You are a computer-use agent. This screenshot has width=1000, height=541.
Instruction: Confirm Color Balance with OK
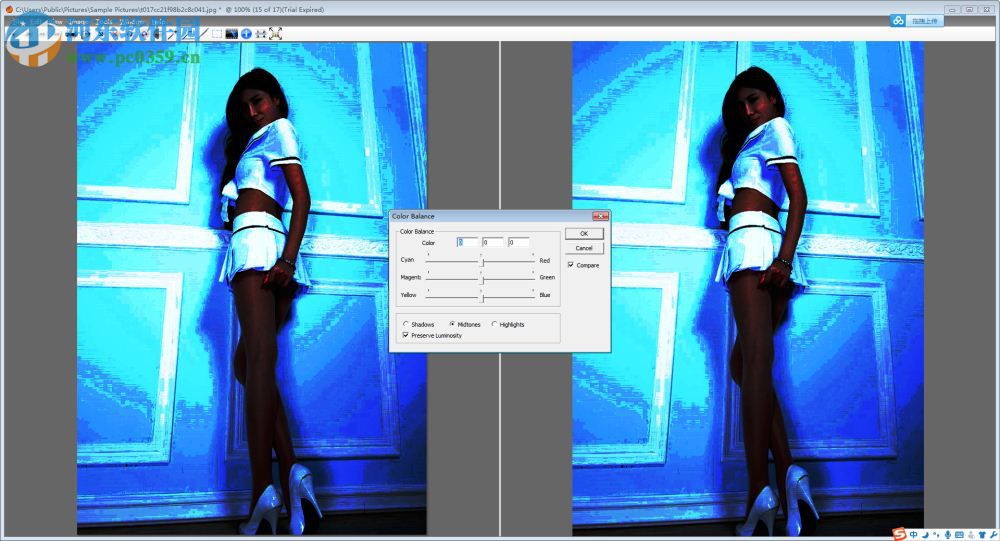[584, 233]
